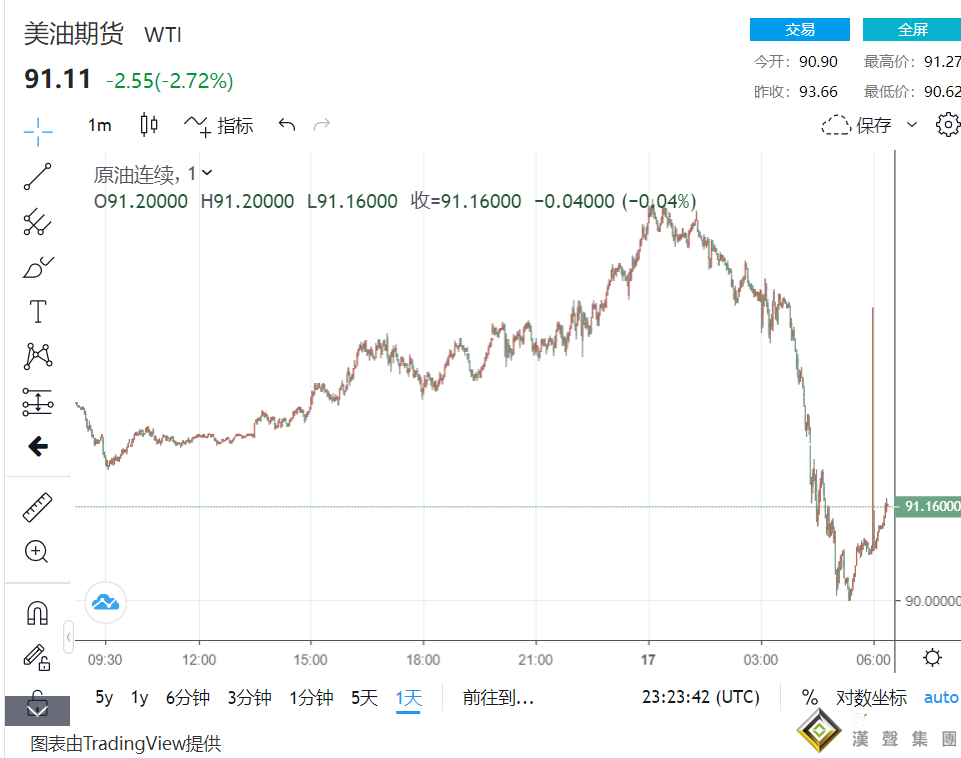Toggle magnet snap mode
Image resolution: width=961 pixels, height=758 pixels.
38,612
